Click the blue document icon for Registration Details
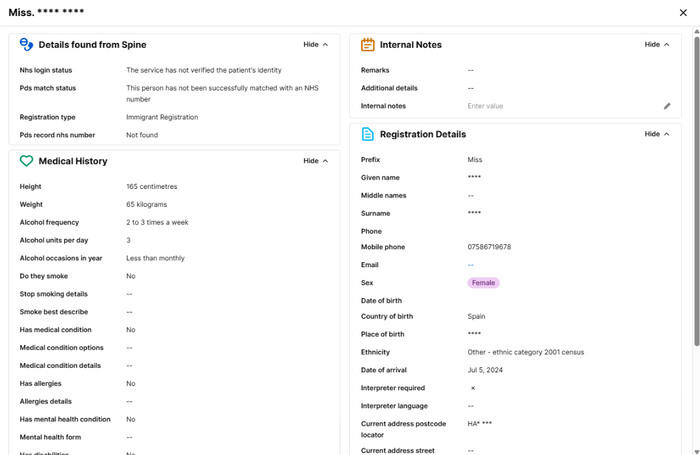Image resolution: width=700 pixels, height=455 pixels. click(367, 134)
